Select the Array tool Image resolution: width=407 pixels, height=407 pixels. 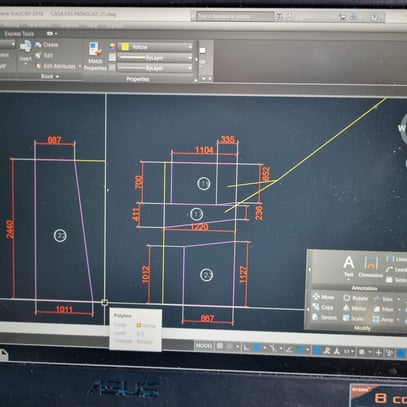[x=383, y=320]
